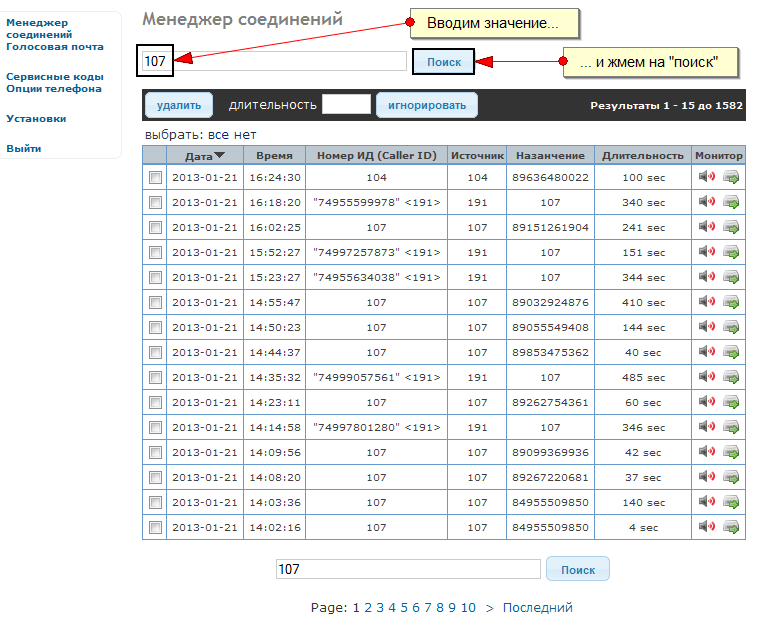Image resolution: width=781 pixels, height=640 pixels.
Task: Download the 14:23:11 call recording
Action: coord(731,402)
